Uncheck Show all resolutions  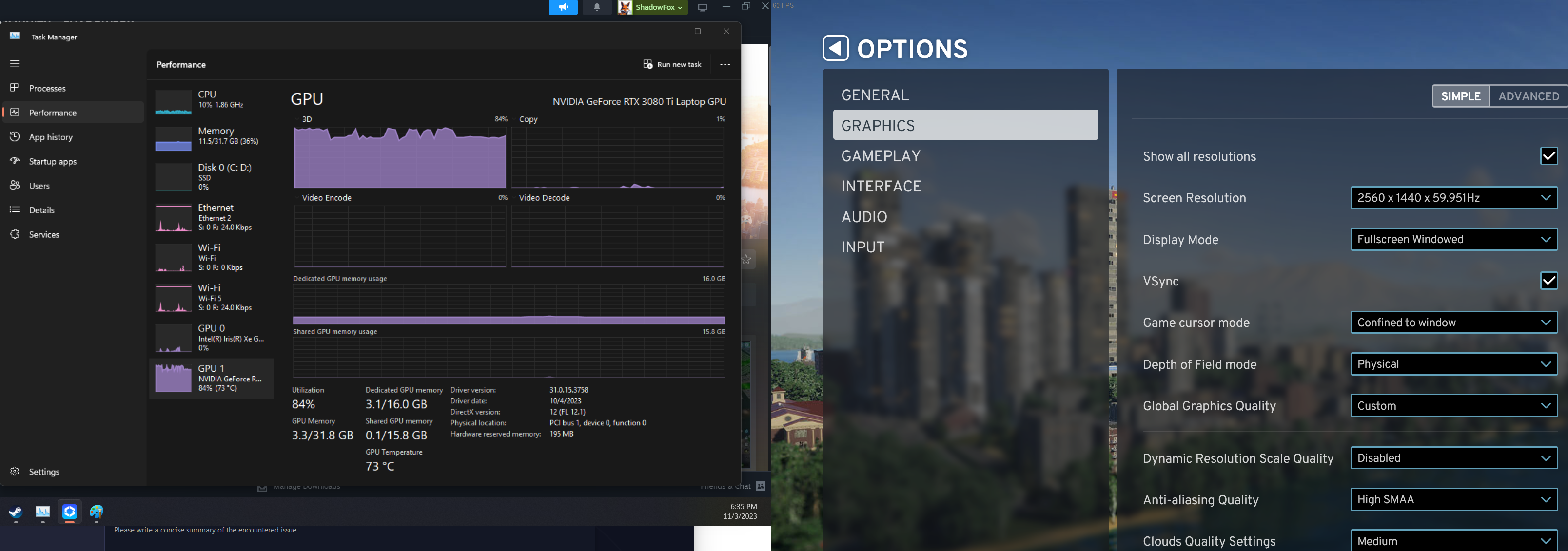tap(1548, 156)
